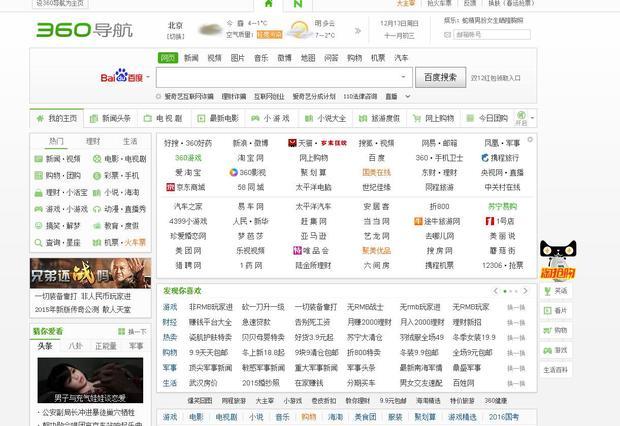The width and height of the screenshot is (620, 426).
Task: Open the 汽车之家 link
Action: tap(188, 206)
